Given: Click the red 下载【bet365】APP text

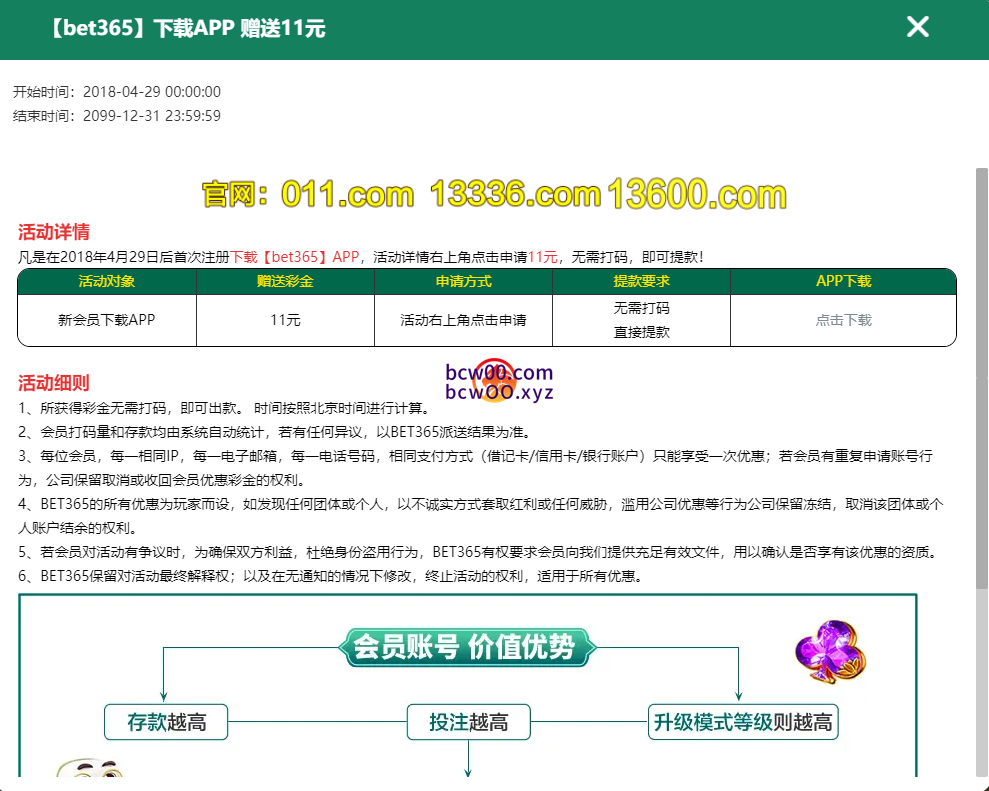Looking at the screenshot, I should 295,257.
